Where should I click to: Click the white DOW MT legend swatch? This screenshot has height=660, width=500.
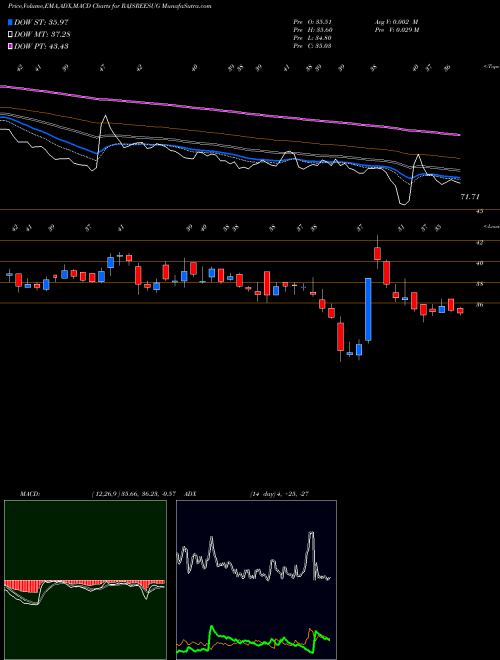click(x=11, y=34)
